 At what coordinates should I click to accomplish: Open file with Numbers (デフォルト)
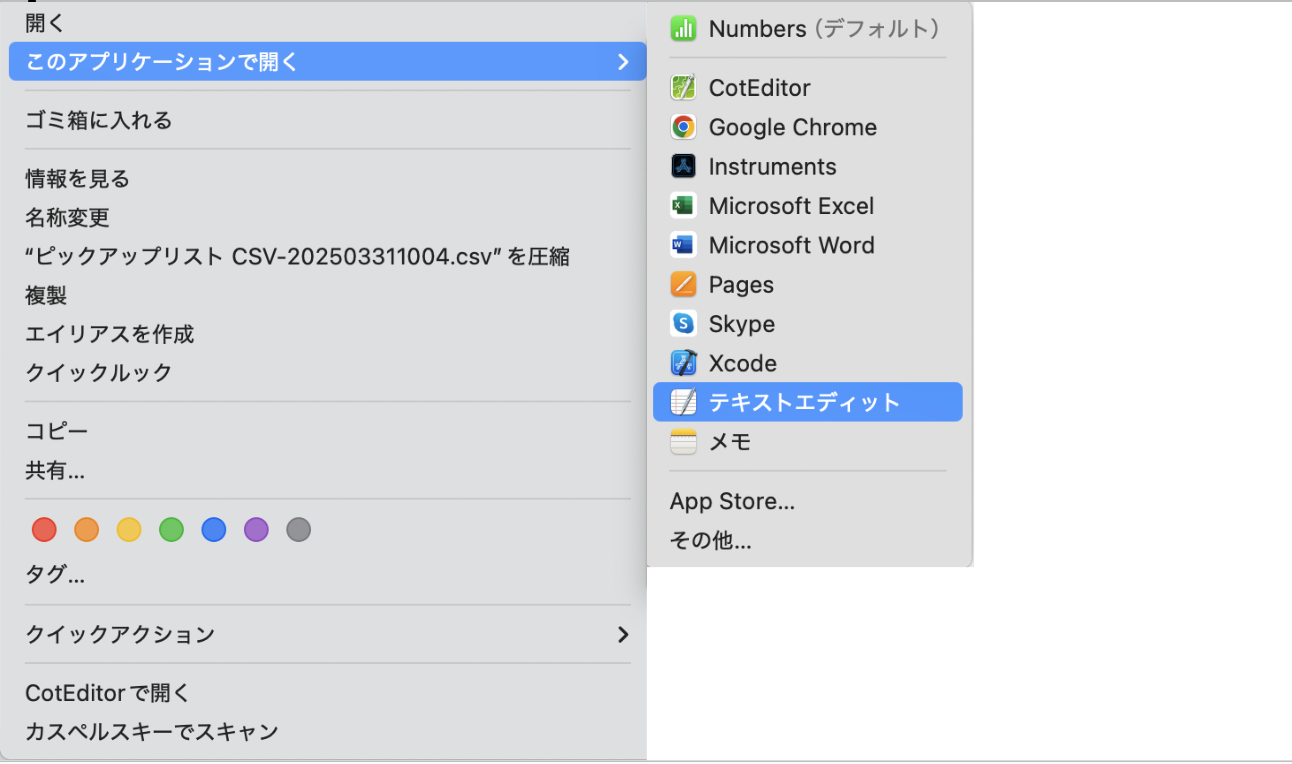point(808,29)
